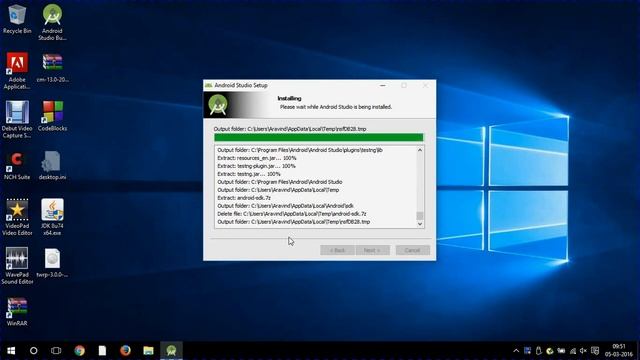Open File Explorer from the taskbar
This screenshot has width=640, height=360.
click(x=148, y=351)
